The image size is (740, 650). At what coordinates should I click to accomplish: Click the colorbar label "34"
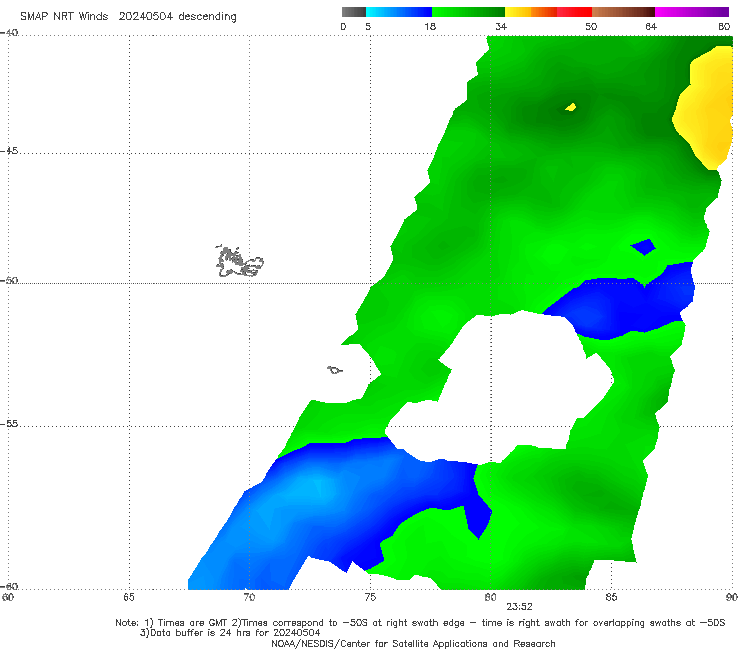501,26
